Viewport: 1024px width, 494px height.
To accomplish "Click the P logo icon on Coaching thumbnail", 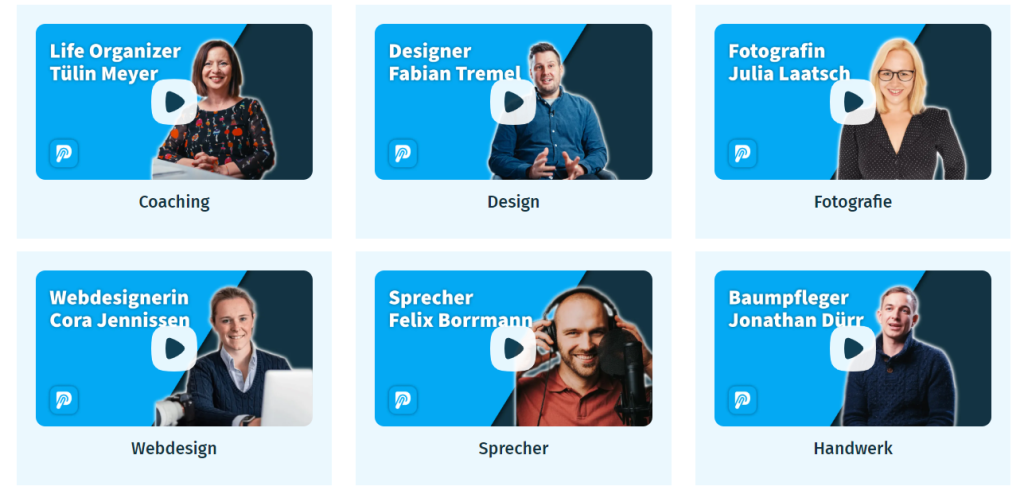I will tap(64, 154).
